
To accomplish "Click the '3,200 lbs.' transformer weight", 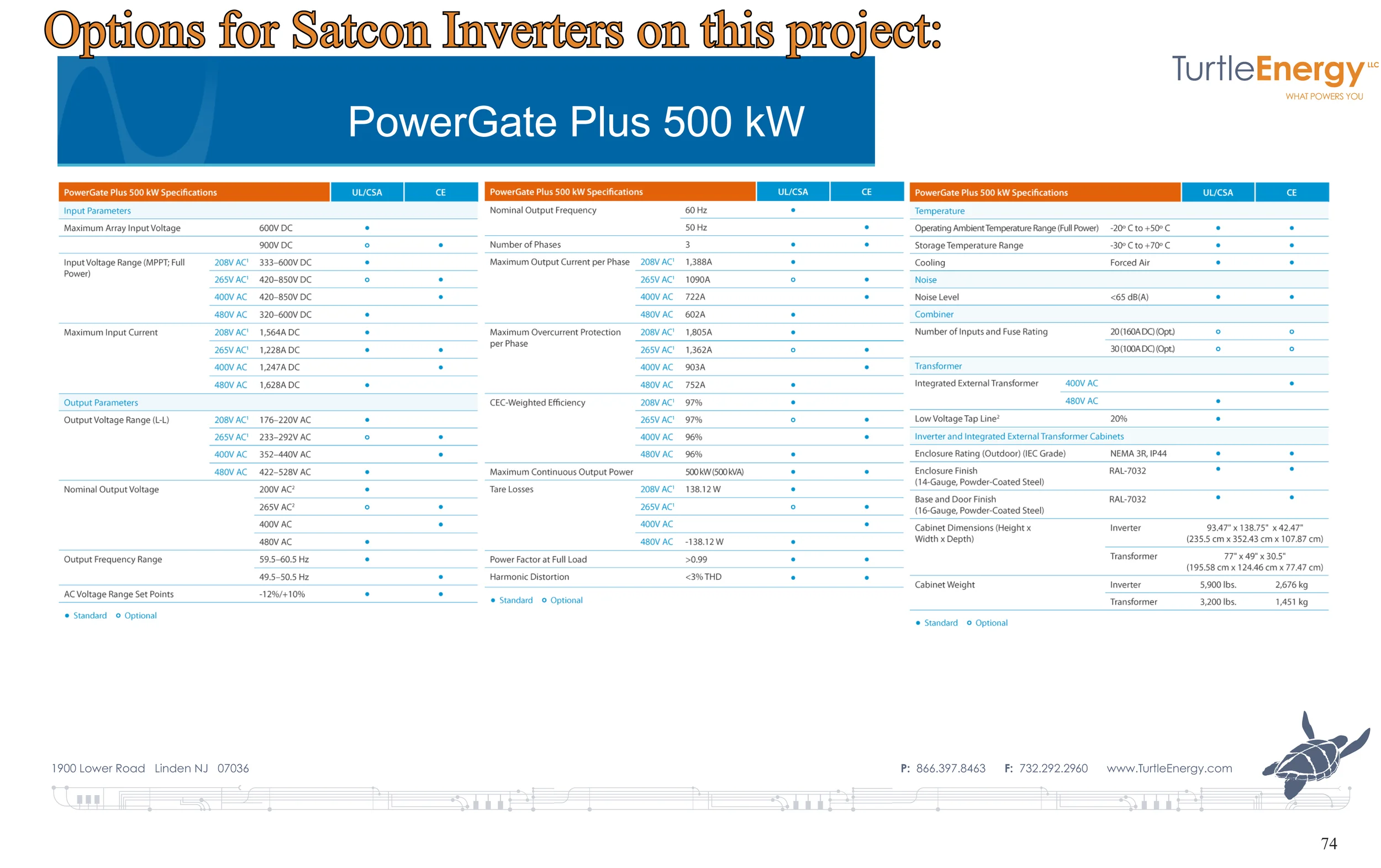I will [1217, 602].
